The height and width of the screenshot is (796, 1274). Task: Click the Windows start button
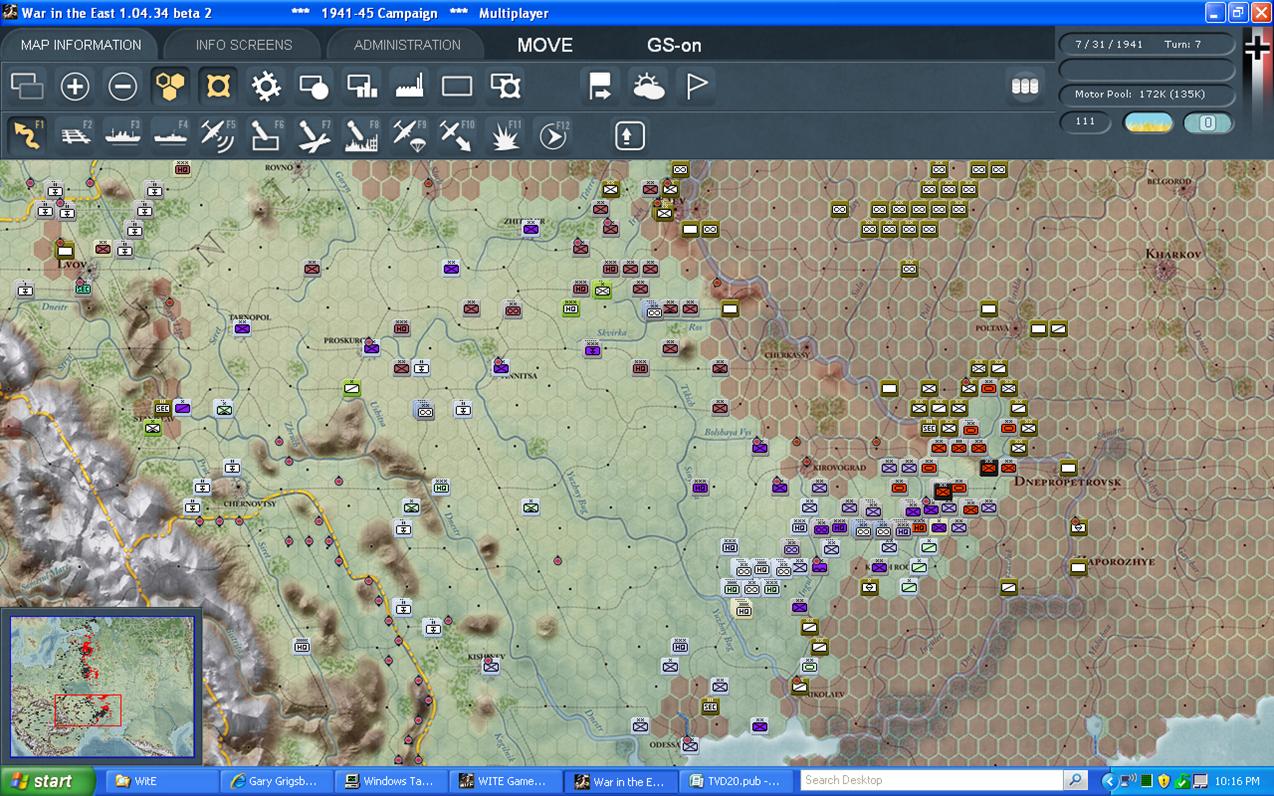[x=47, y=781]
